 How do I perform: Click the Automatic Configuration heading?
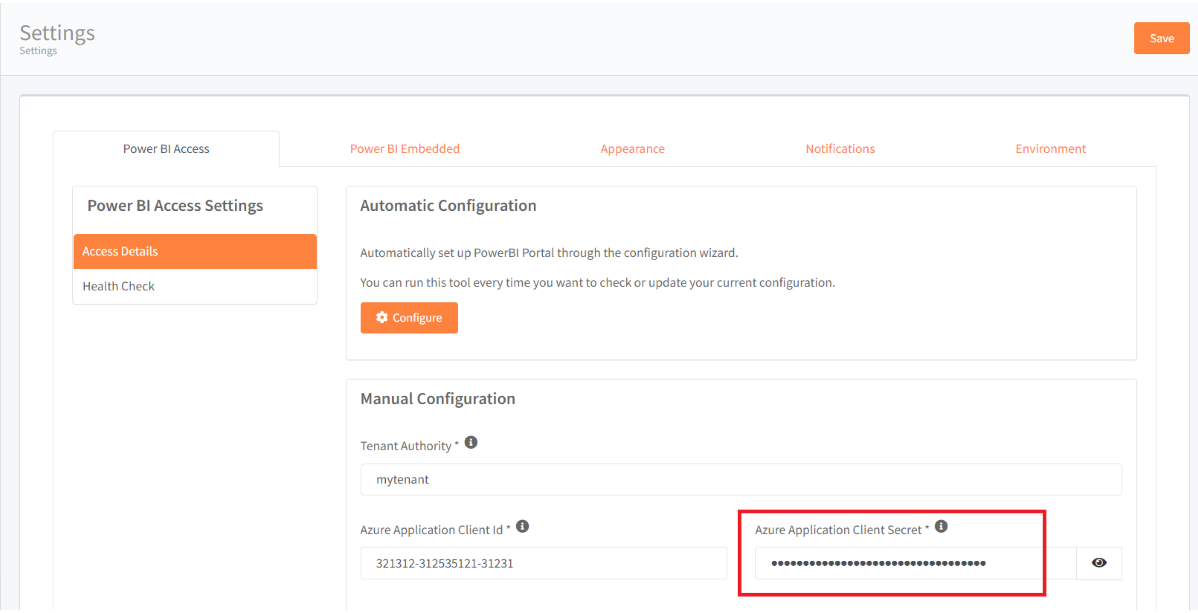448,206
